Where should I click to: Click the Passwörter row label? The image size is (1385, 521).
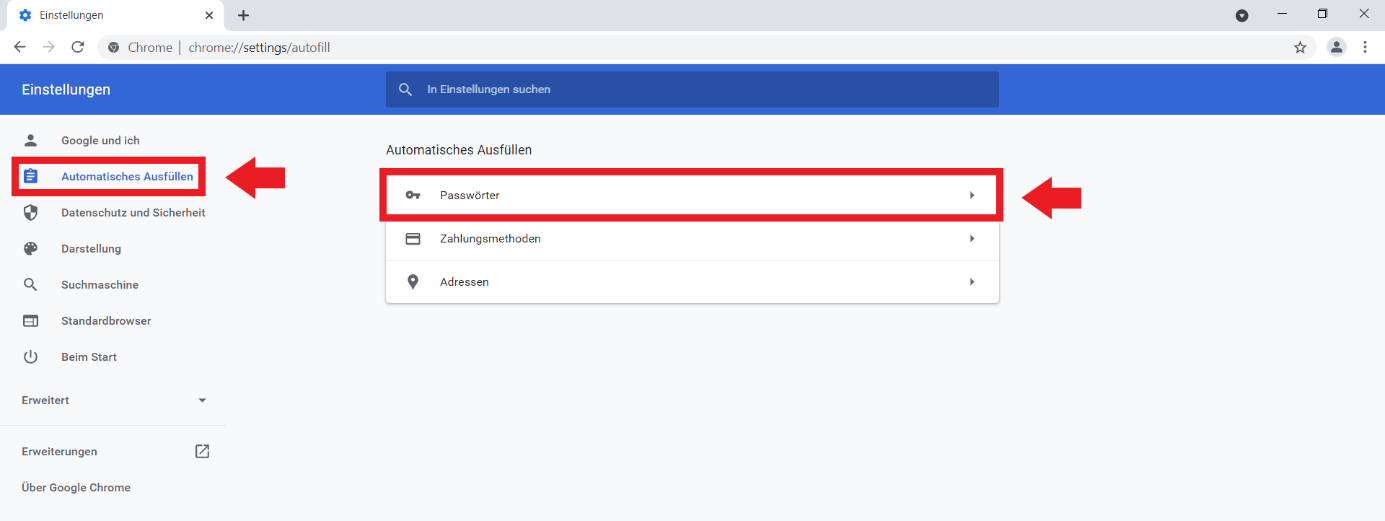click(469, 195)
